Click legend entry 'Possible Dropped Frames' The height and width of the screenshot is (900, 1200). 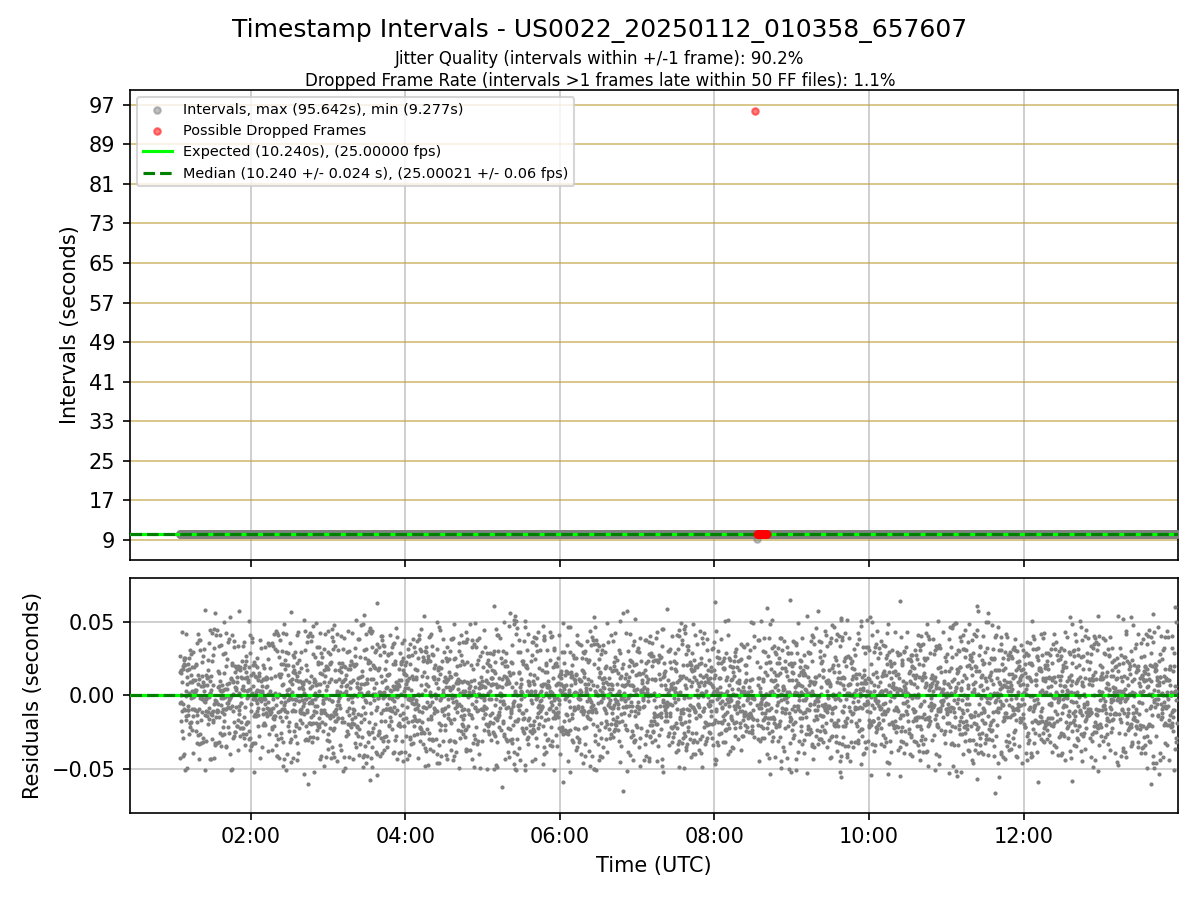pyautogui.click(x=274, y=130)
